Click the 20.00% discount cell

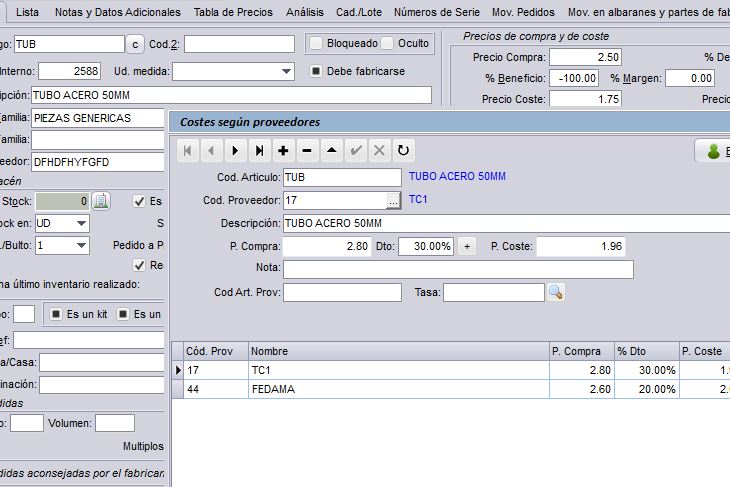click(x=647, y=389)
